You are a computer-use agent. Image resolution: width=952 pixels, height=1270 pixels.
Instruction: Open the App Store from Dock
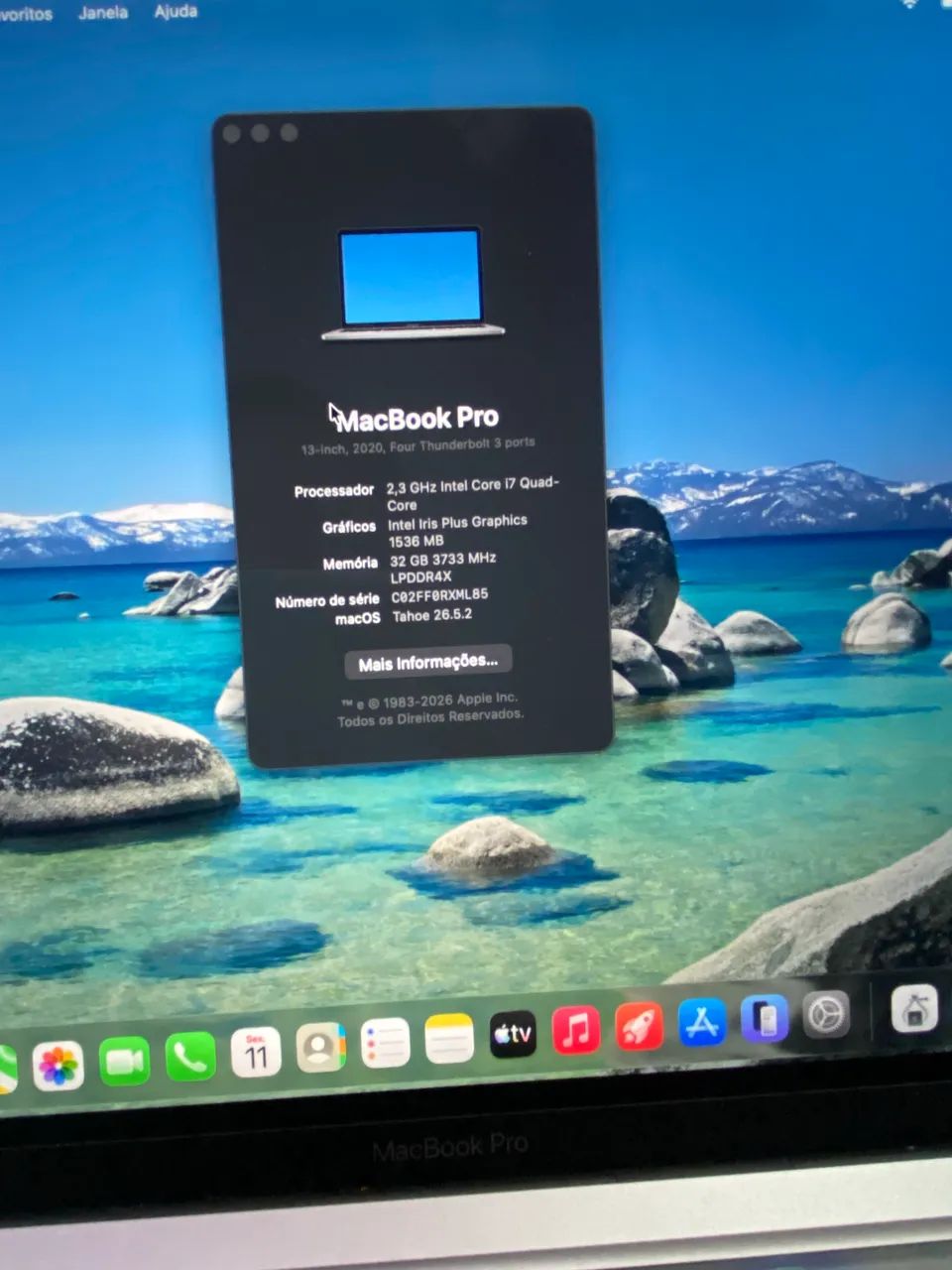(702, 1022)
